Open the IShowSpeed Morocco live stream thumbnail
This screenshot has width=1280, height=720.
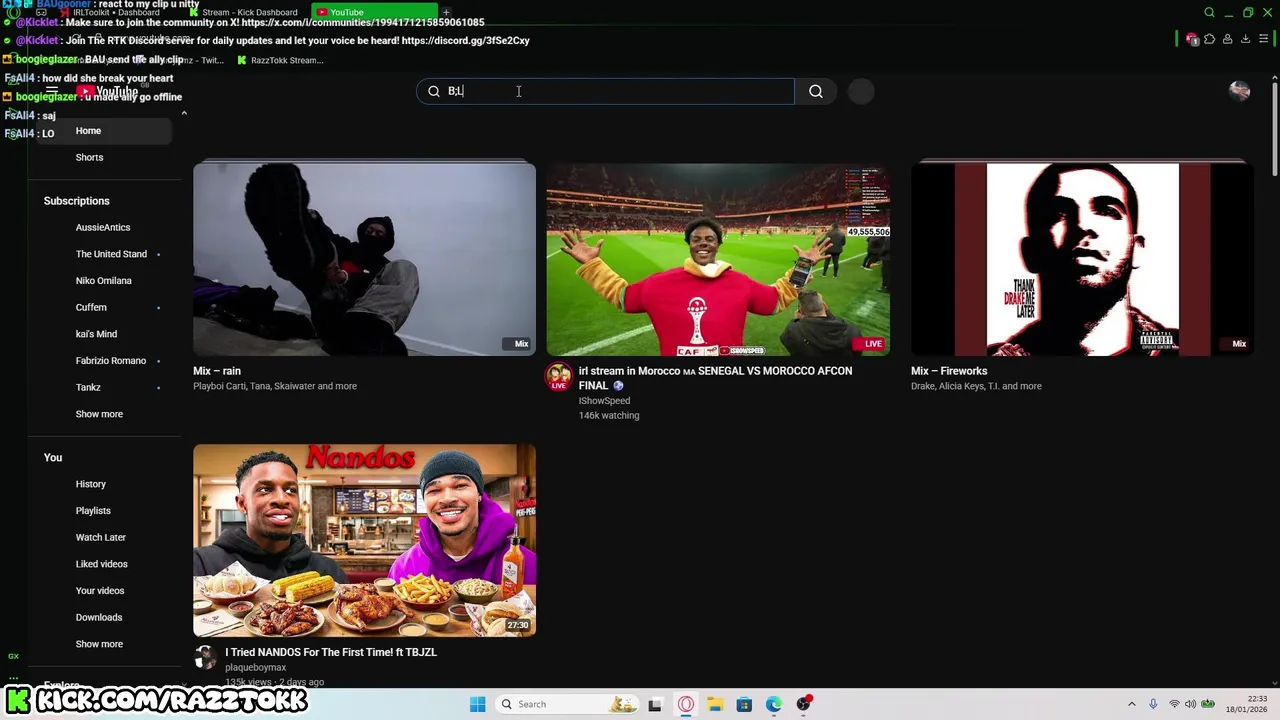pyautogui.click(x=718, y=259)
